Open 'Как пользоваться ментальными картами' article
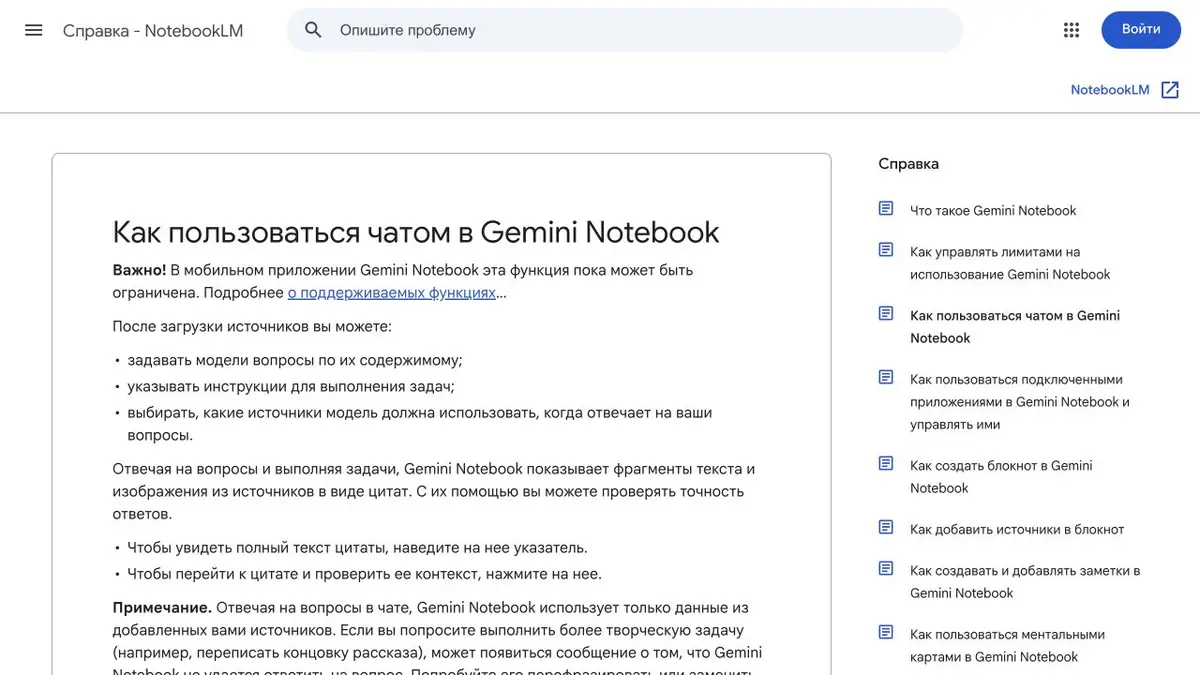 click(1007, 646)
